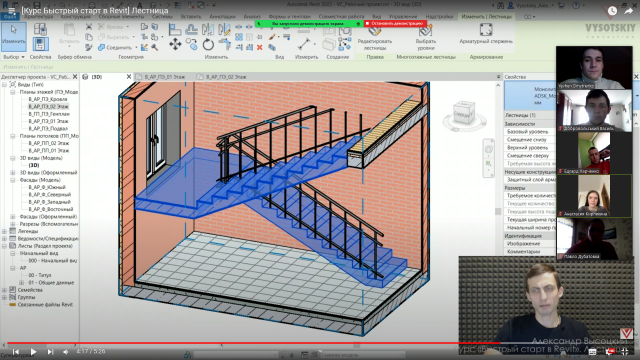Switch to the Аннотации ribbon tab
This screenshot has height=360, width=640.
click(222, 17)
